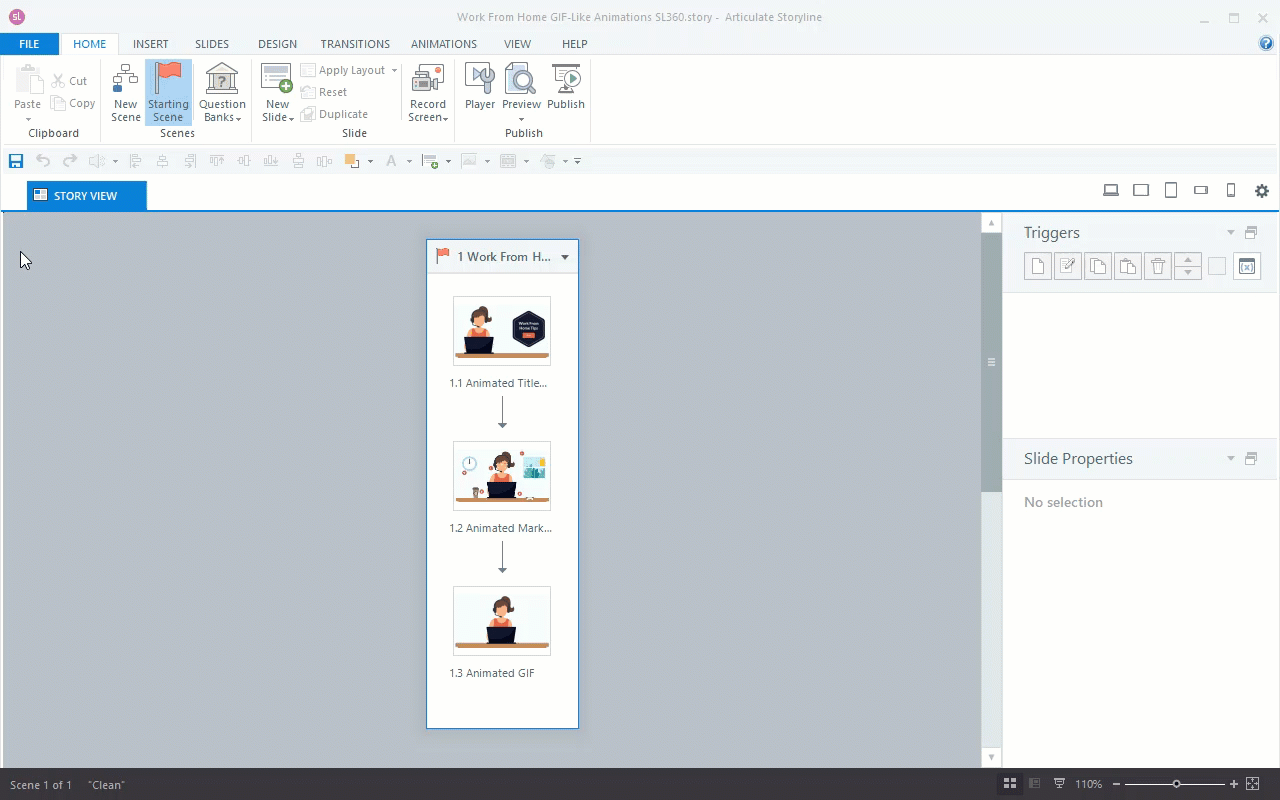
Task: Click the Slide Master presentation icon in status bar
Action: [1059, 784]
